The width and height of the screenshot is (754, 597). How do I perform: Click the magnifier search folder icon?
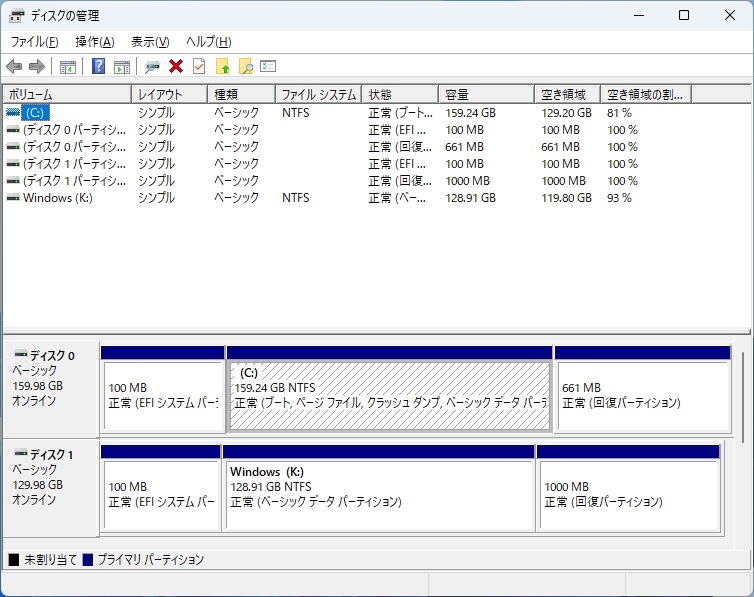(x=245, y=67)
